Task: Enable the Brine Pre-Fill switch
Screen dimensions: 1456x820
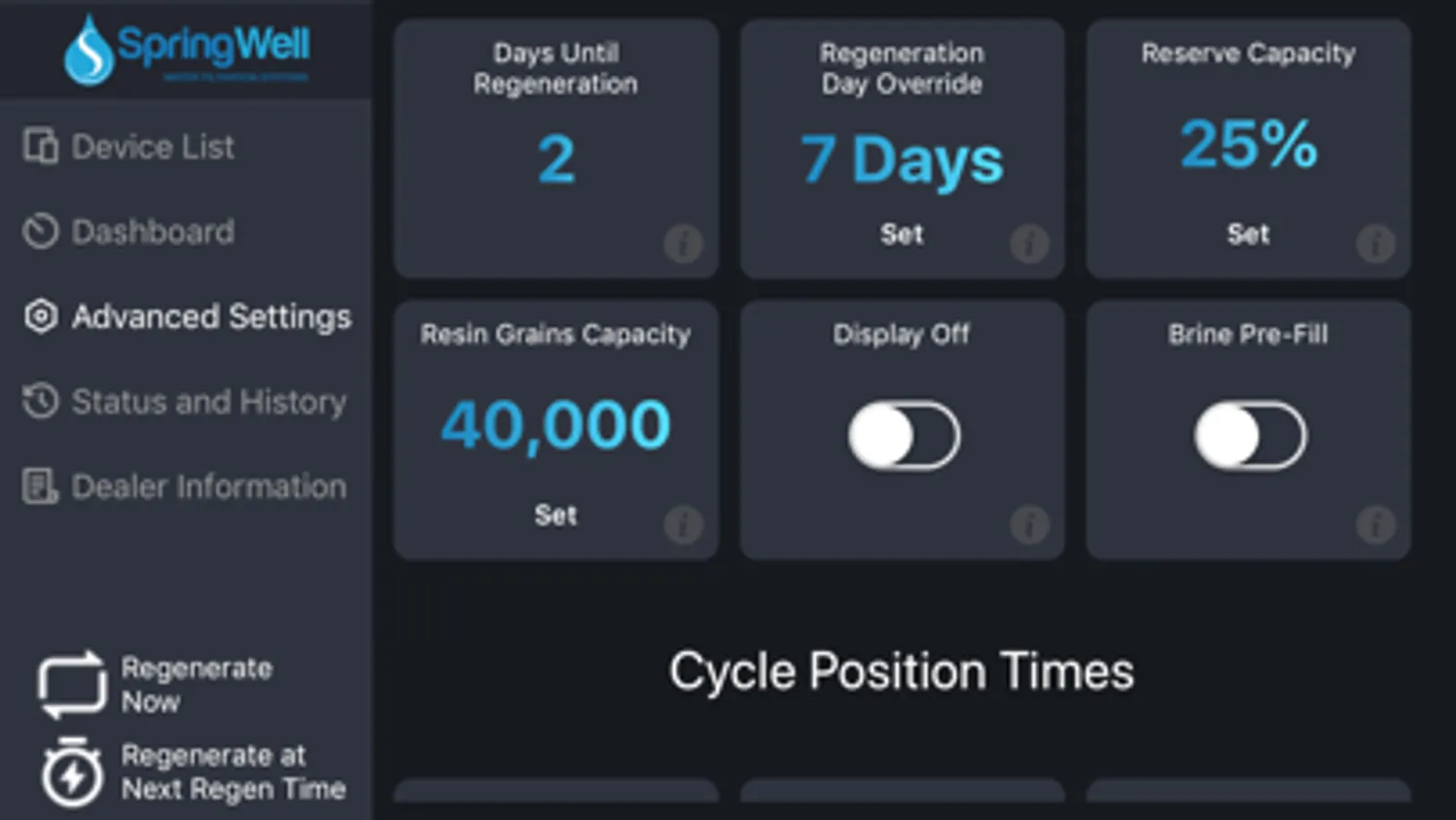Action: point(1249,436)
